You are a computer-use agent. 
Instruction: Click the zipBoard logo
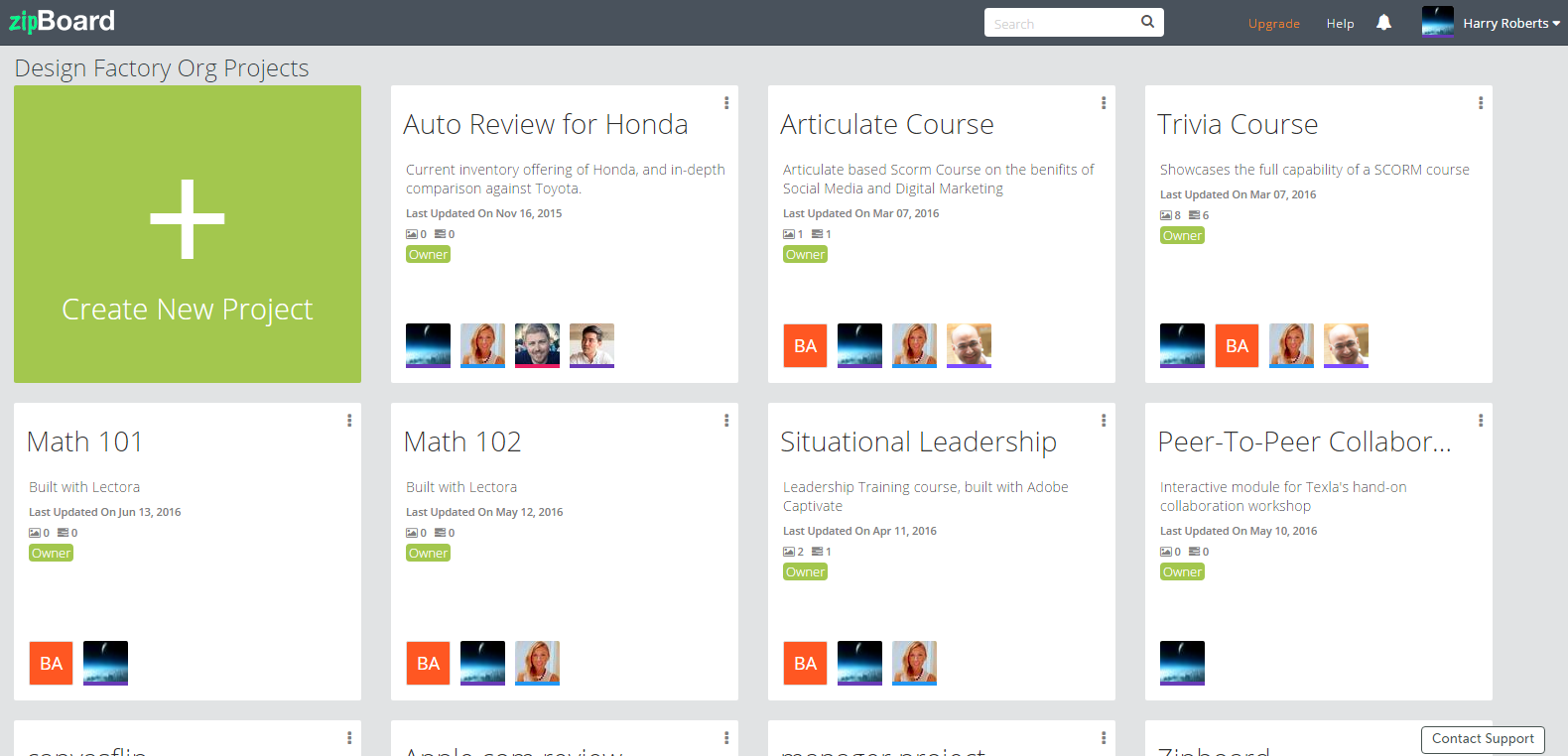62,21
